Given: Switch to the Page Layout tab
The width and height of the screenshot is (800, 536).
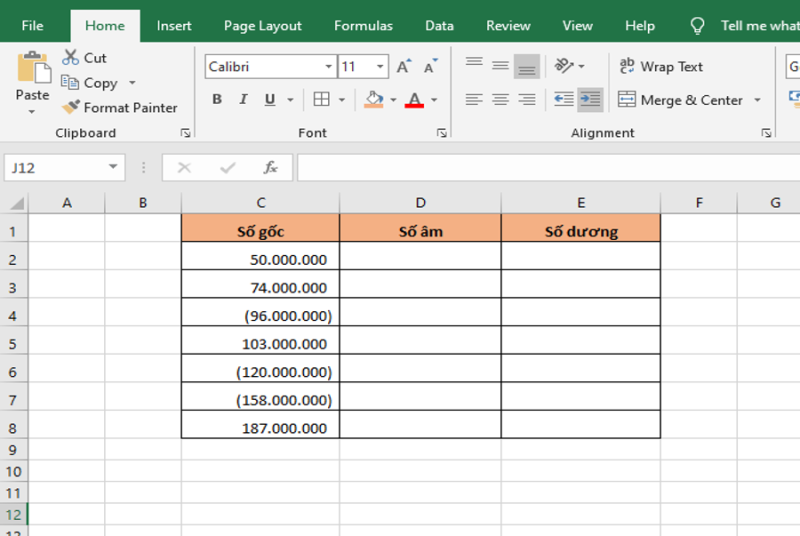Looking at the screenshot, I should click(x=263, y=25).
